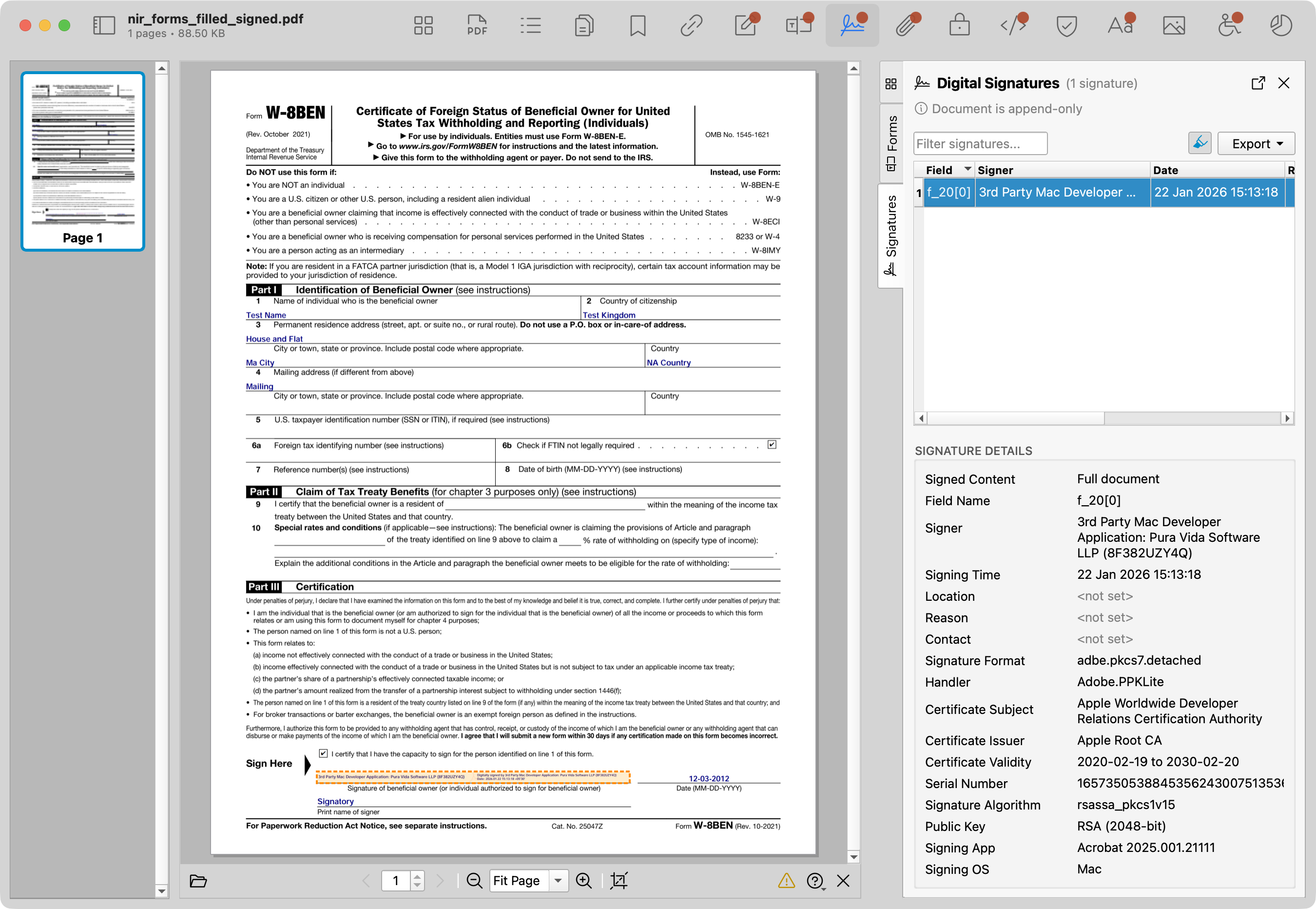Toggle the sidebar panel icon
This screenshot has height=909, width=1316.
104,25
